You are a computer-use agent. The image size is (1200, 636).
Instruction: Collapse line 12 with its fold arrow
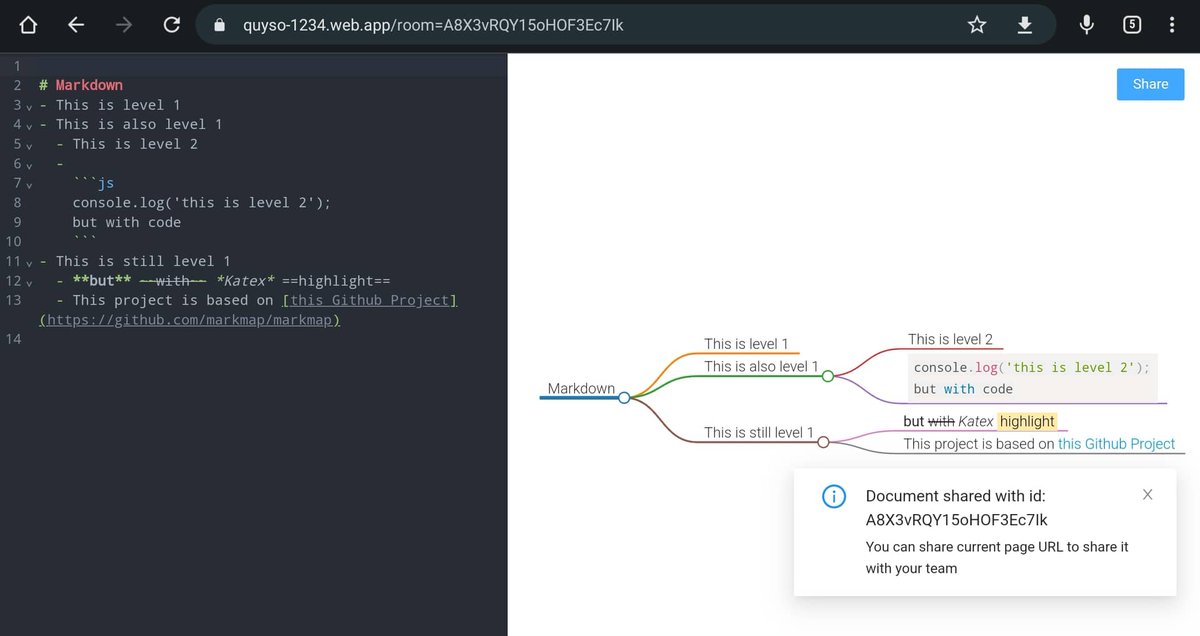(x=27, y=283)
